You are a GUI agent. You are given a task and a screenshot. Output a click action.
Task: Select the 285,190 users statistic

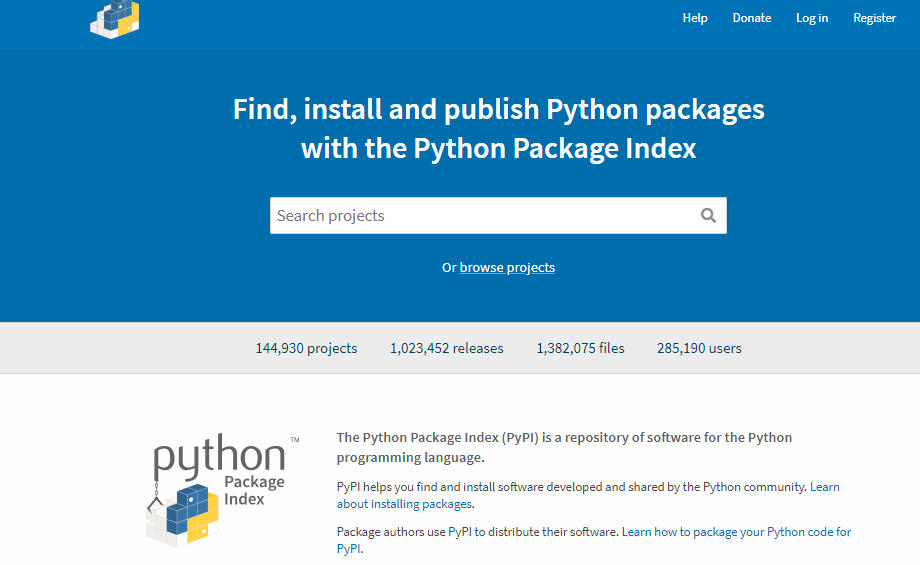[699, 349]
